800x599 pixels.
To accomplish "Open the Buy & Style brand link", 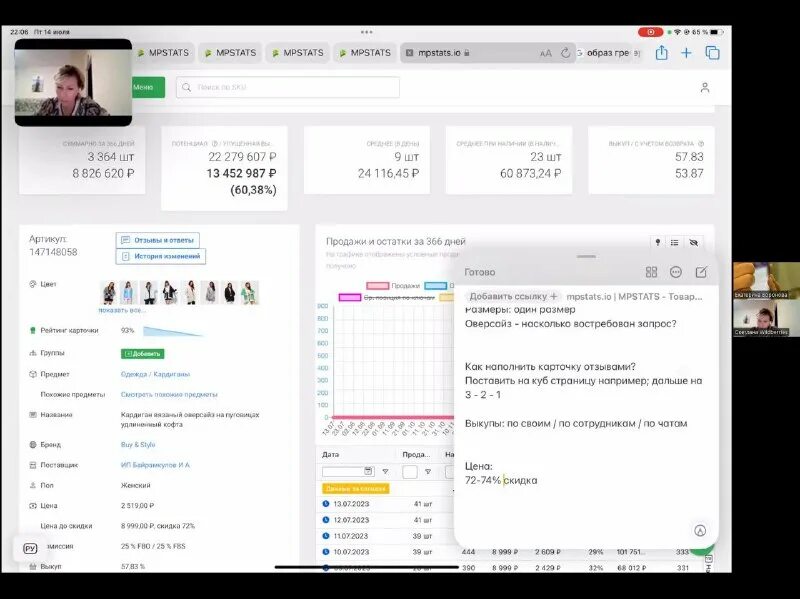I will (x=138, y=444).
